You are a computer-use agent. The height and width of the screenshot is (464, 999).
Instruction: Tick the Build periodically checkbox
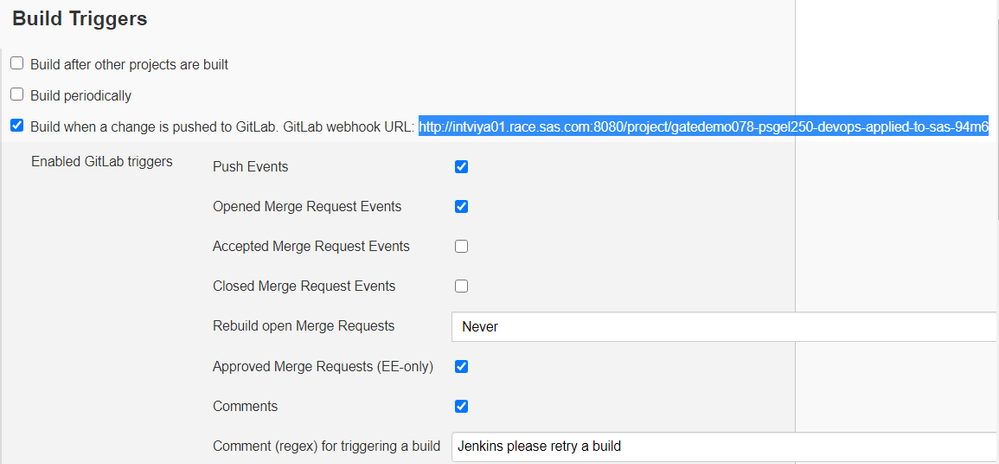point(17,94)
